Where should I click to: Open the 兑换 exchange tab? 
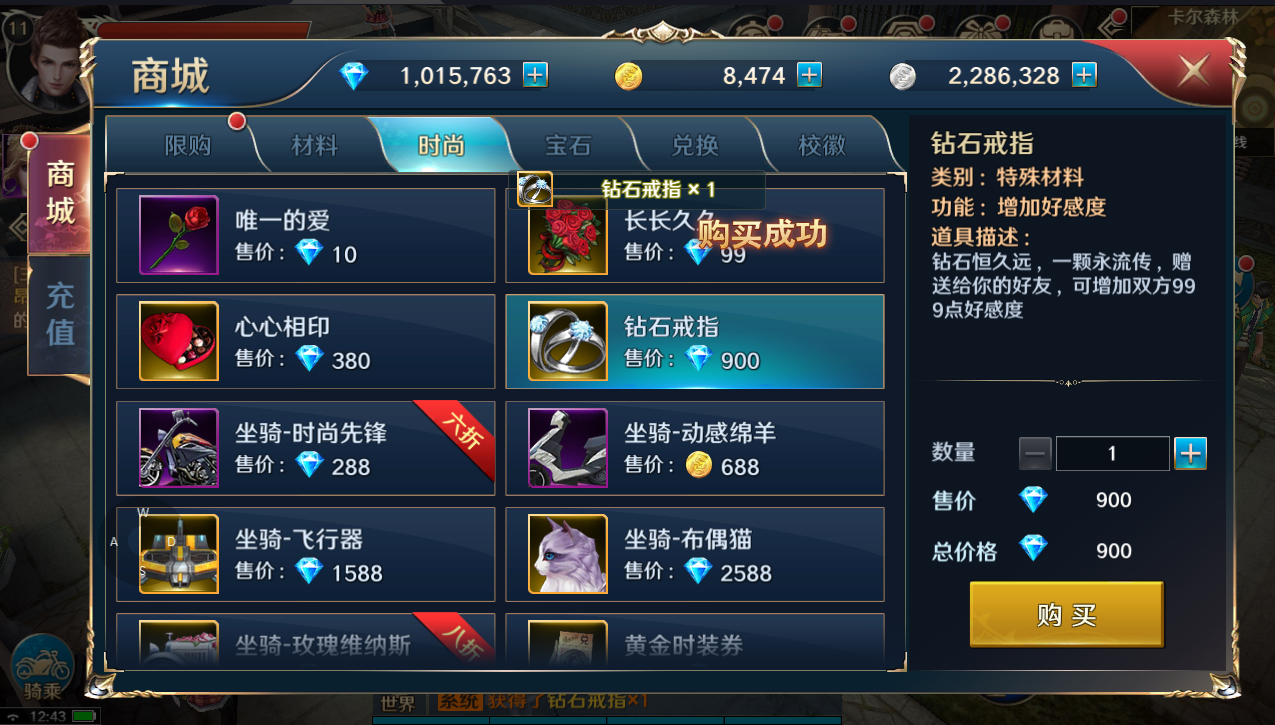695,146
